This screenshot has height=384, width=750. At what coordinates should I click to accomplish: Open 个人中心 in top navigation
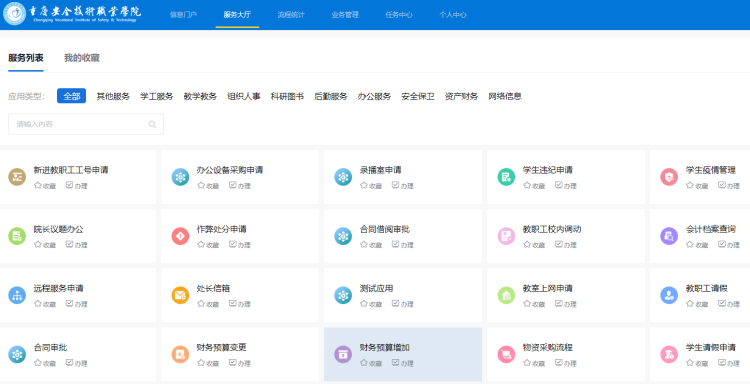click(x=453, y=15)
